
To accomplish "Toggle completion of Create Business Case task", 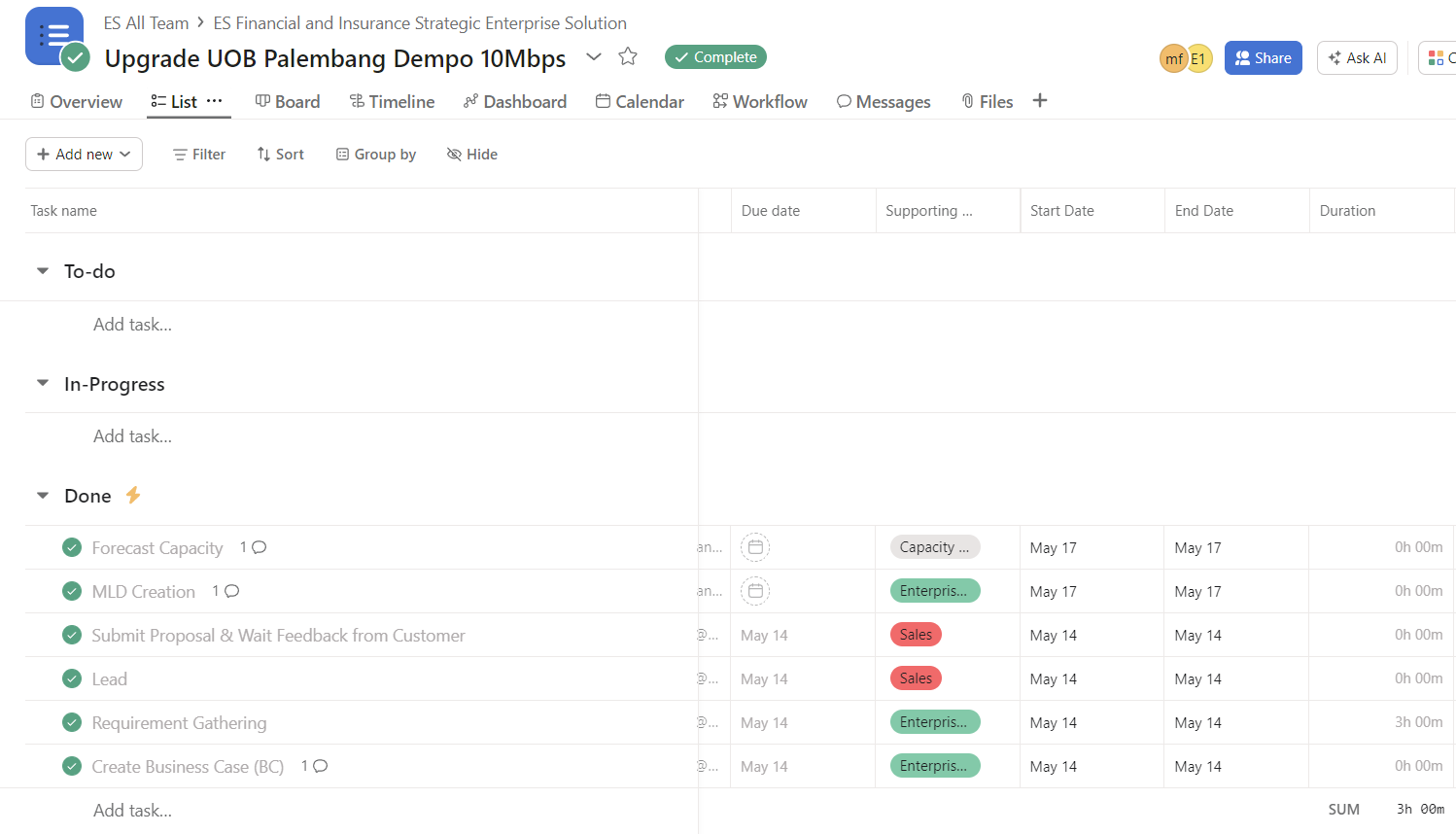I will click(x=72, y=767).
